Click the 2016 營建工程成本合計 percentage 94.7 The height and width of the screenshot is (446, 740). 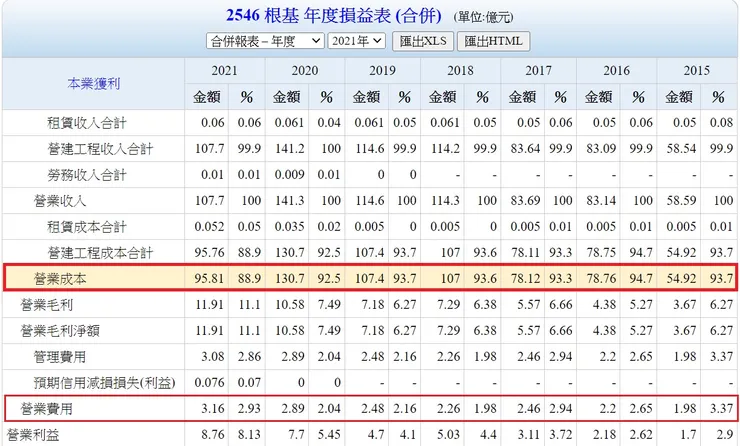(x=641, y=252)
